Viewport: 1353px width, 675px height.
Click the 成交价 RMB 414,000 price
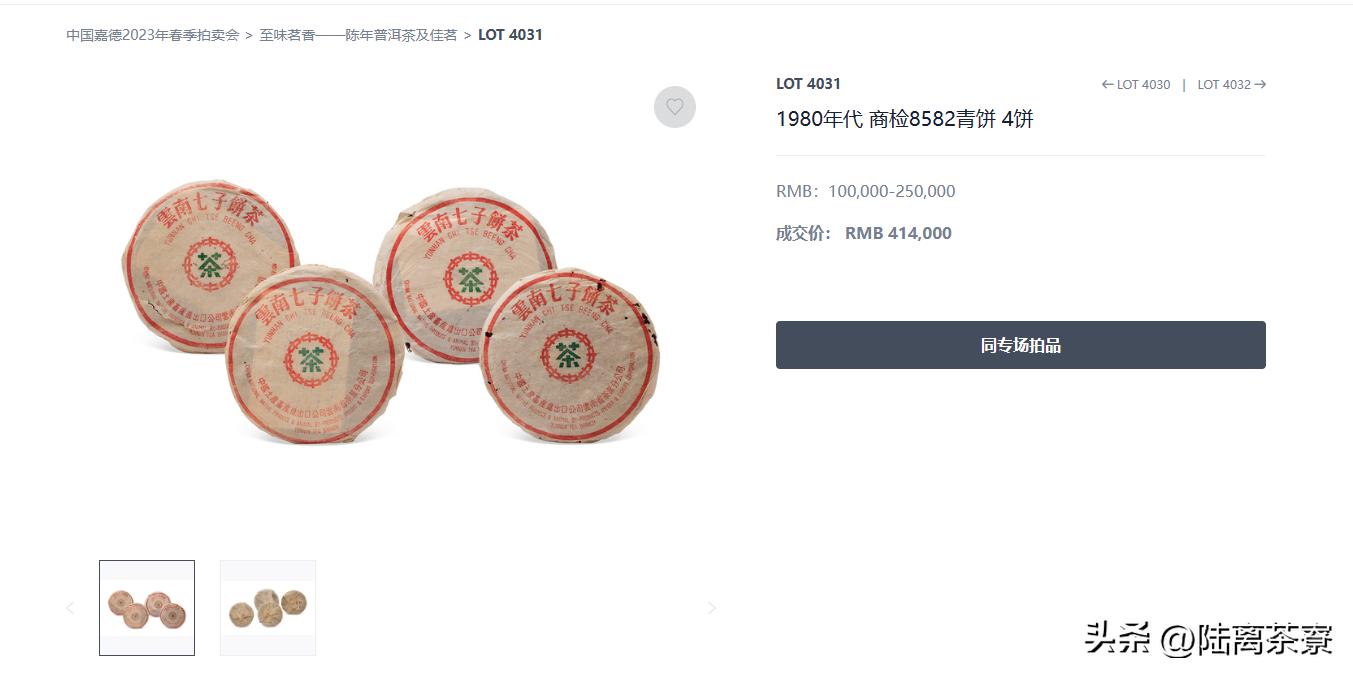click(864, 233)
